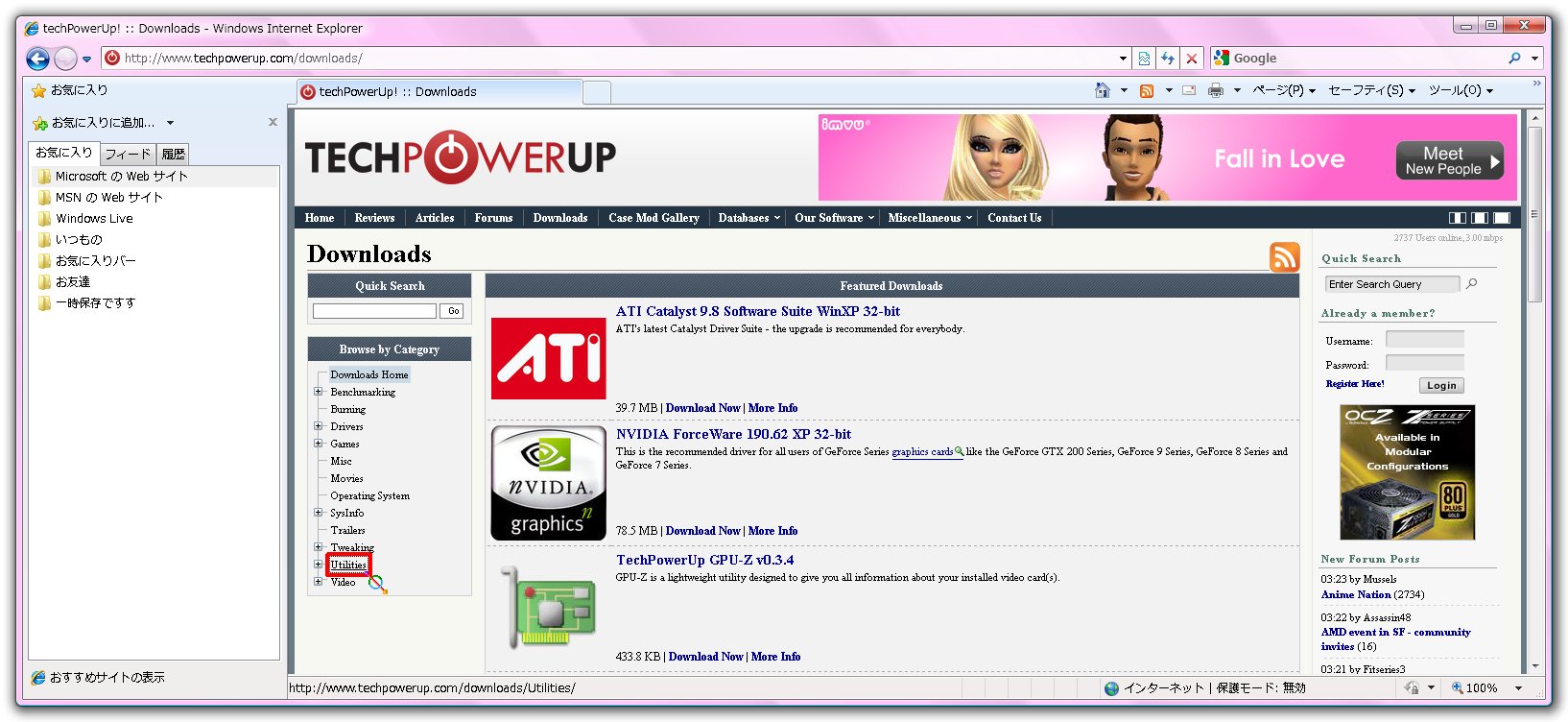Image resolution: width=1568 pixels, height=722 pixels.
Task: Open the Databases site menu
Action: pos(748,218)
